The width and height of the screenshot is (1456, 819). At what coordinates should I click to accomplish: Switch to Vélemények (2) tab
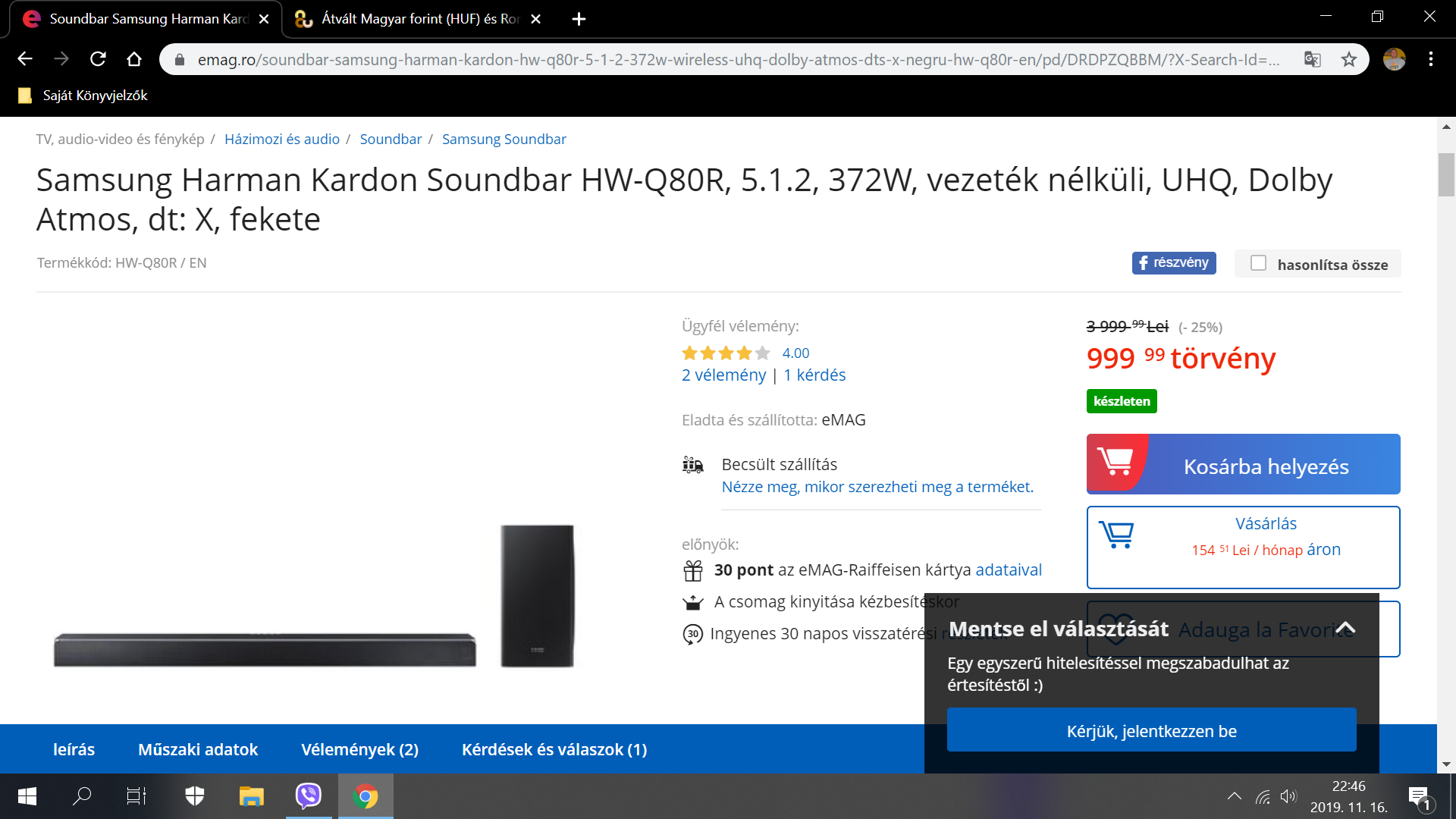coord(359,750)
